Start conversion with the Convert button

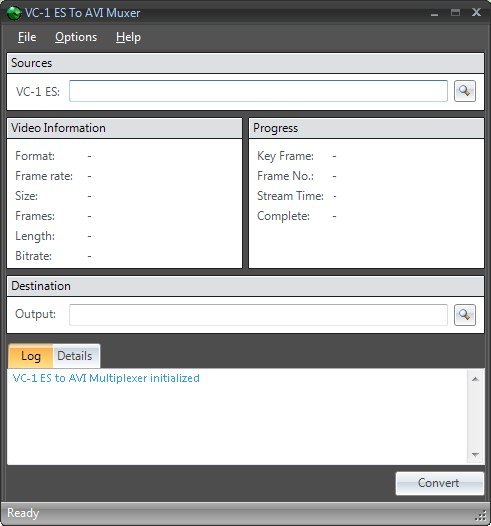click(x=439, y=483)
